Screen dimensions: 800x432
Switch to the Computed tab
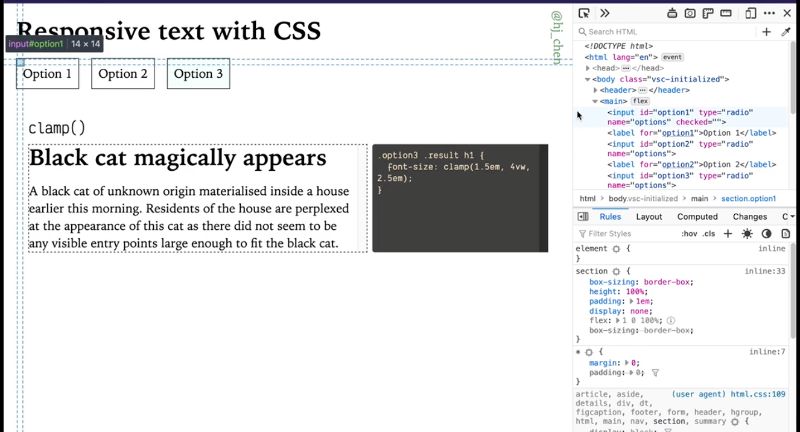[697, 216]
